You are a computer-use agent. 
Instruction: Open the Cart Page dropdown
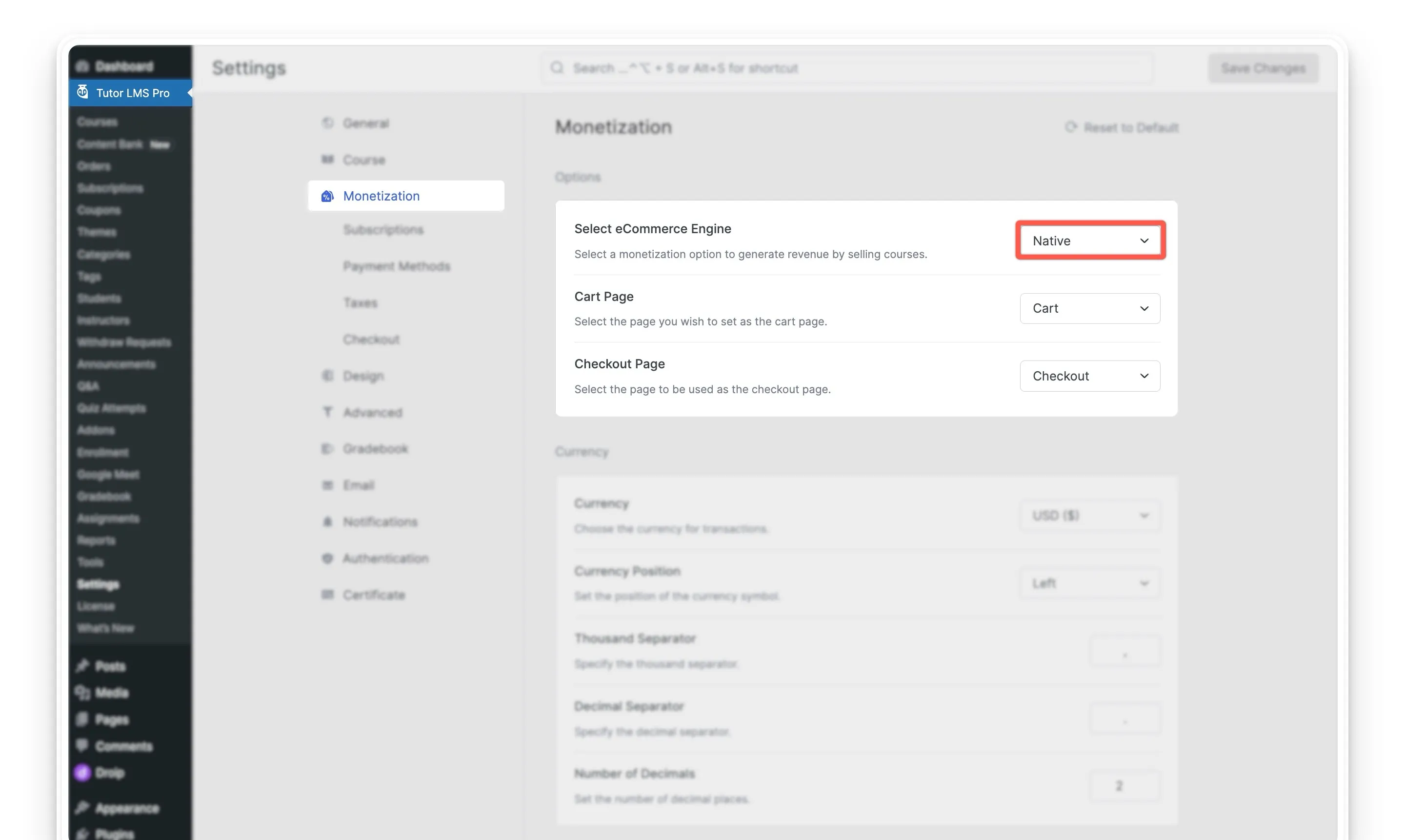(x=1090, y=308)
